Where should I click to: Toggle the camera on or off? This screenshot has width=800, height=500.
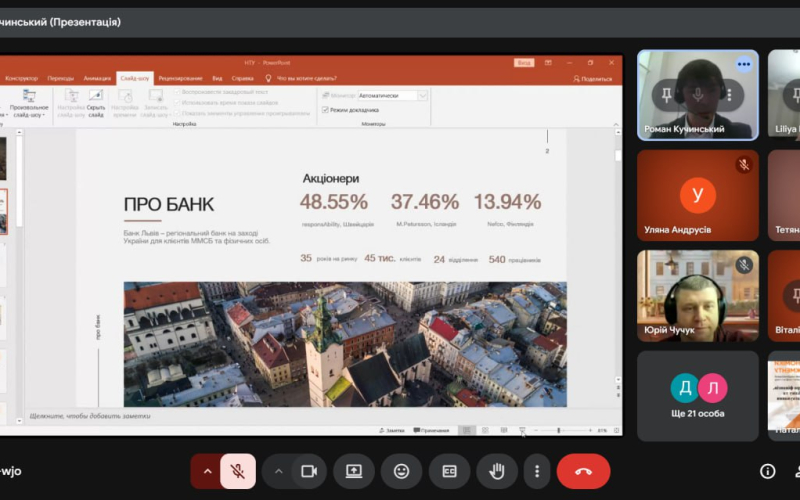tap(309, 471)
